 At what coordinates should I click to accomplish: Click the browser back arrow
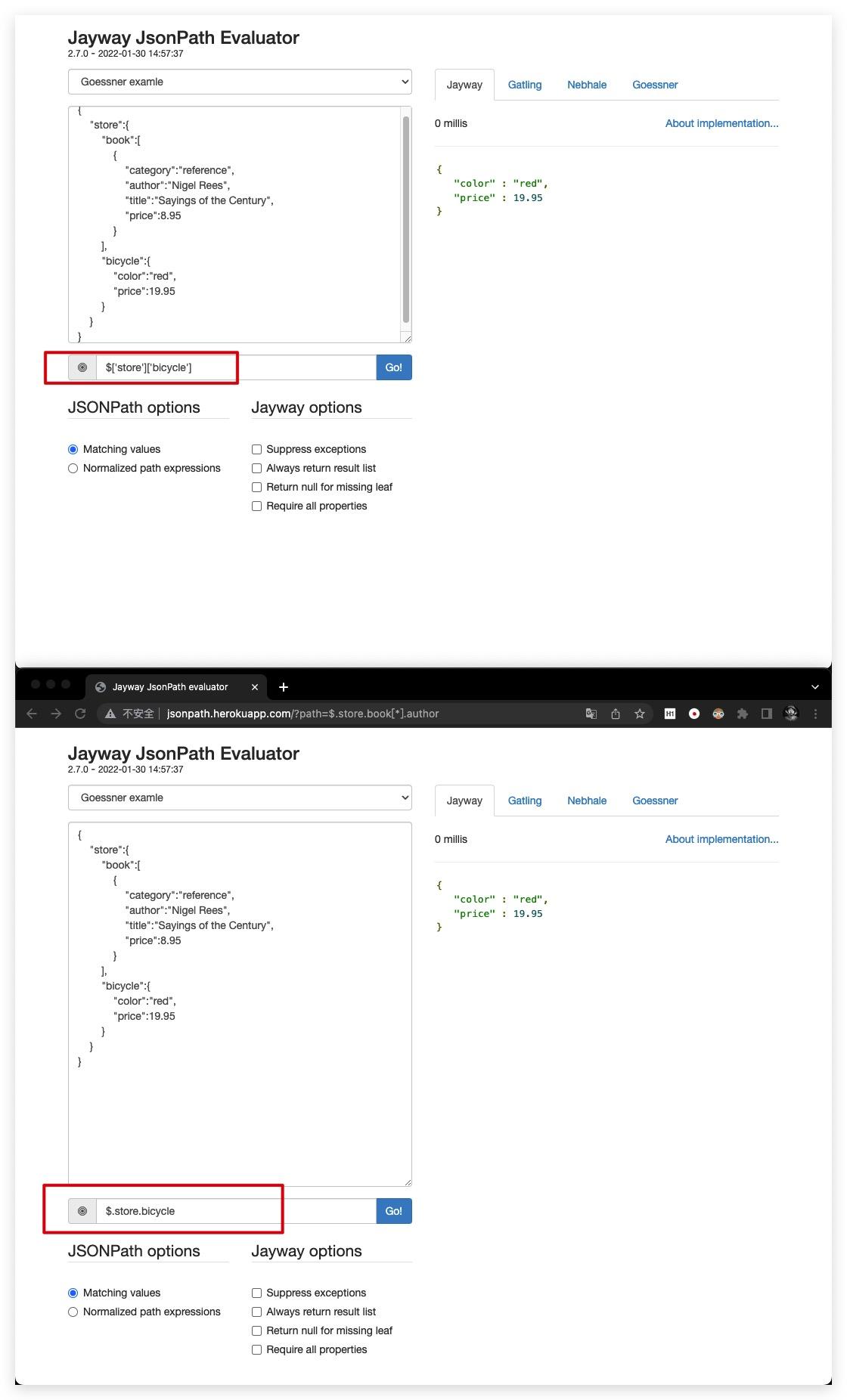click(32, 714)
